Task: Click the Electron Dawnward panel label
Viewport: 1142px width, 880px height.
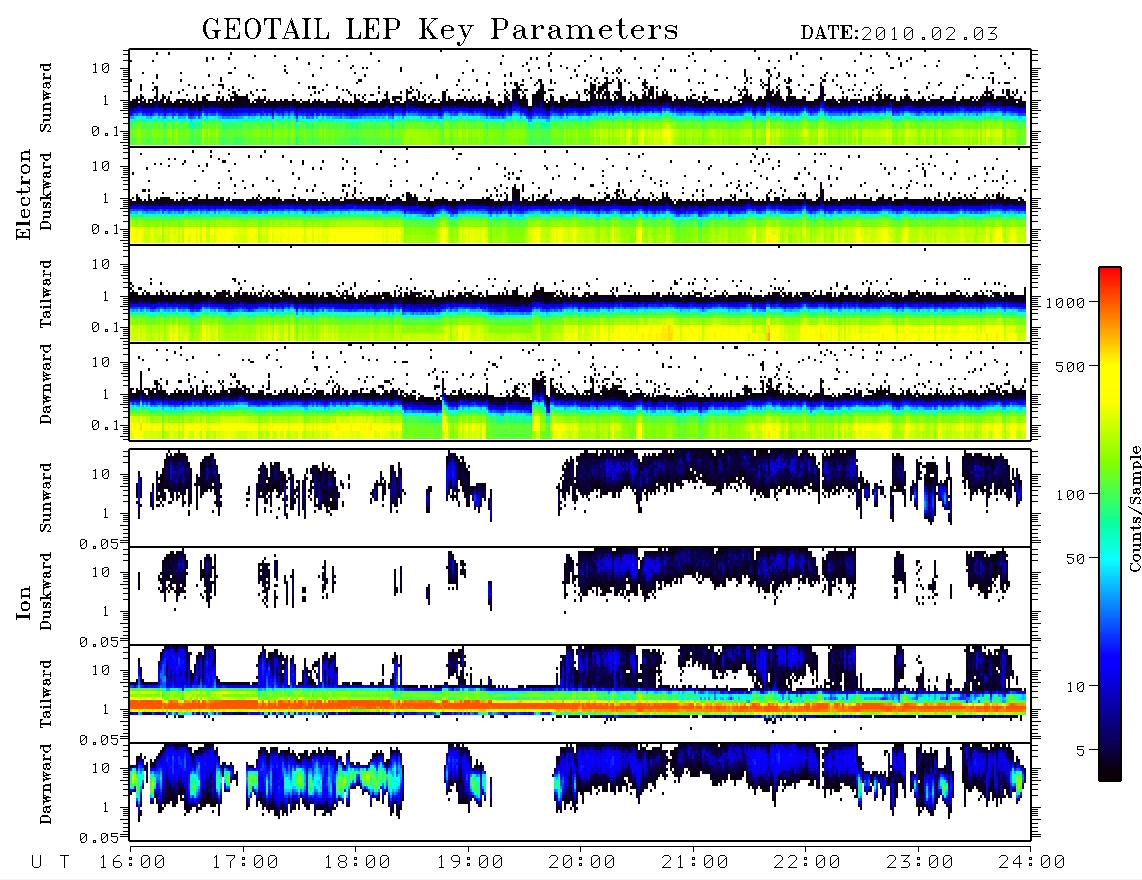Action: 46,384
